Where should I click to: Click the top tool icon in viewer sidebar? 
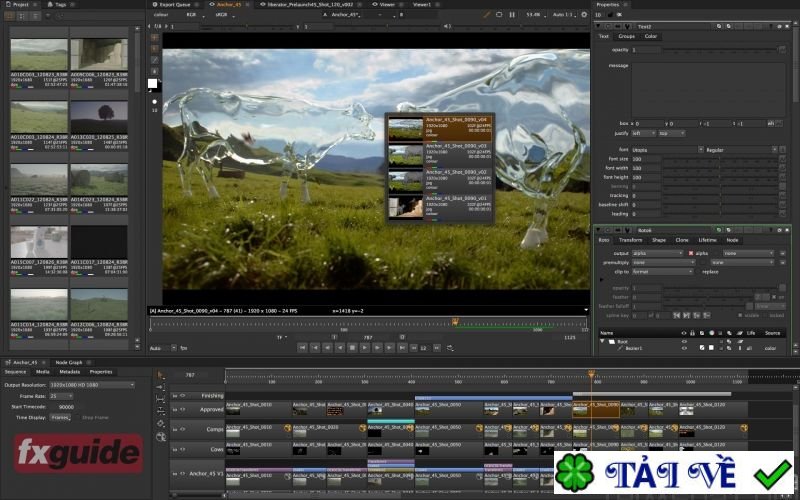click(x=154, y=37)
